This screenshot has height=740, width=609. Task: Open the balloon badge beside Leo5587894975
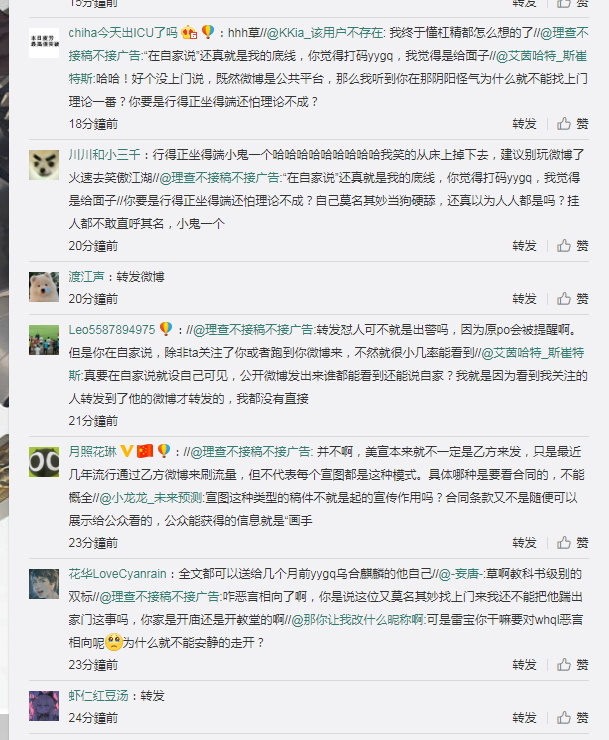(x=166, y=328)
